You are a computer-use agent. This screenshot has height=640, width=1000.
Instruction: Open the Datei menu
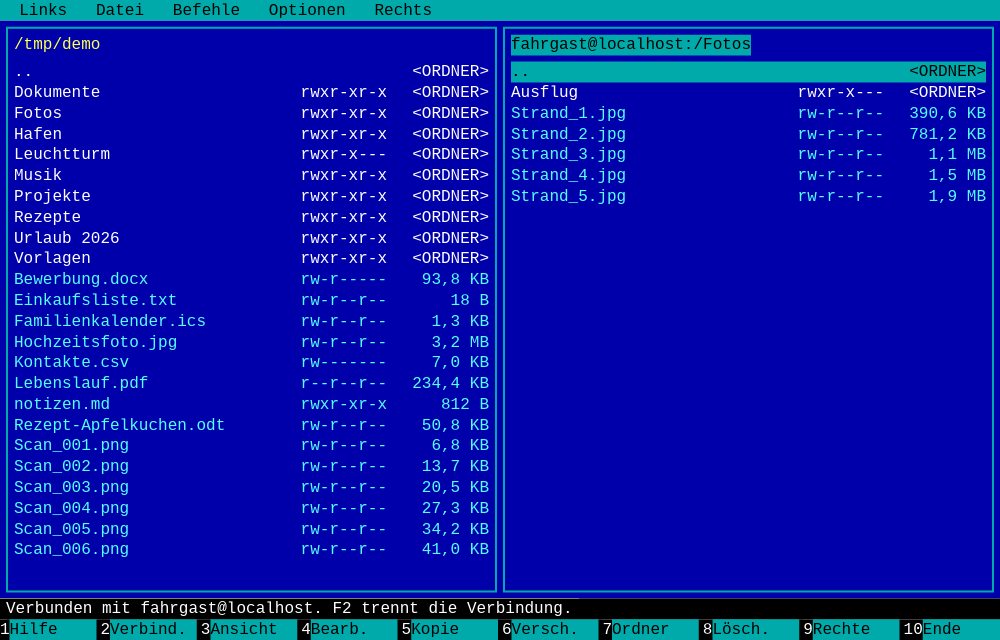pos(120,10)
